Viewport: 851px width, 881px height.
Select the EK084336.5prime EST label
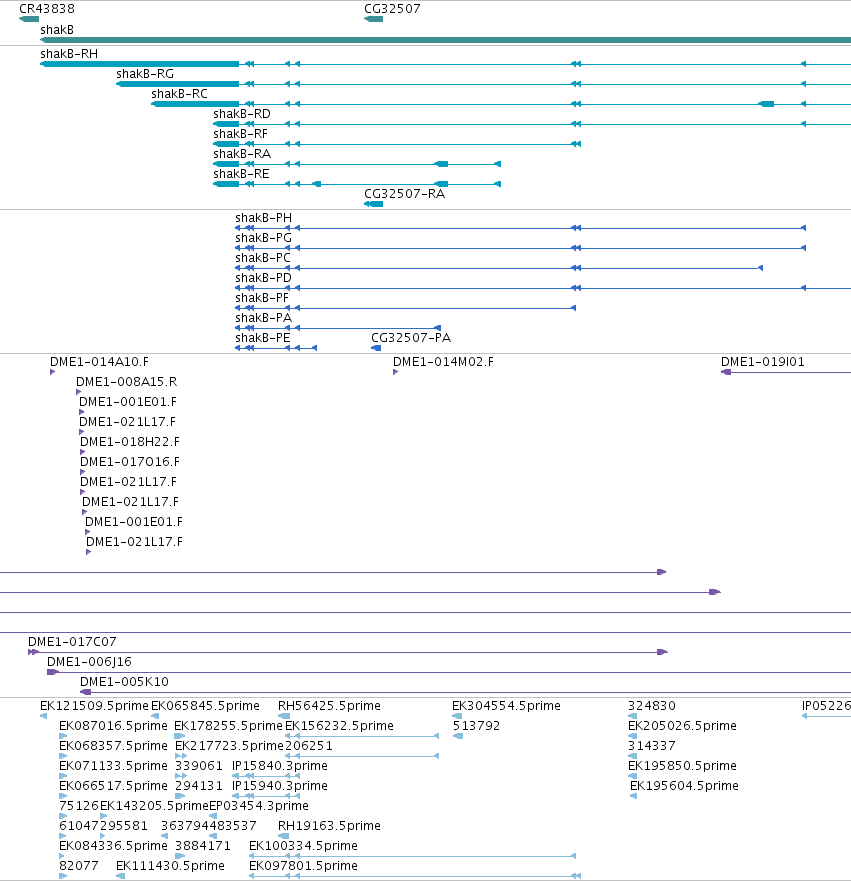pyautogui.click(x=113, y=846)
